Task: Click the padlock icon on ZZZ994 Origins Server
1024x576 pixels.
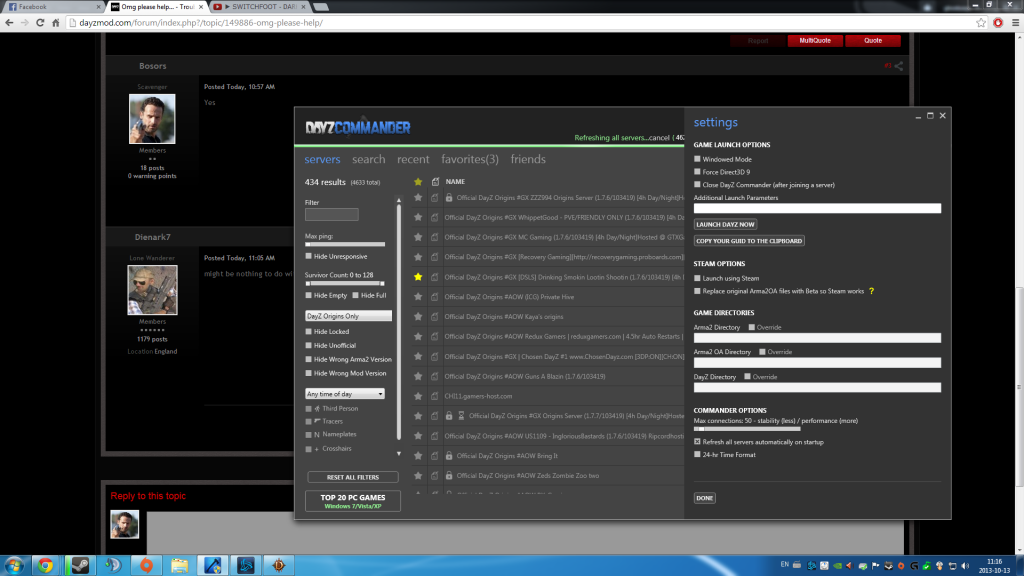Action: [450, 198]
